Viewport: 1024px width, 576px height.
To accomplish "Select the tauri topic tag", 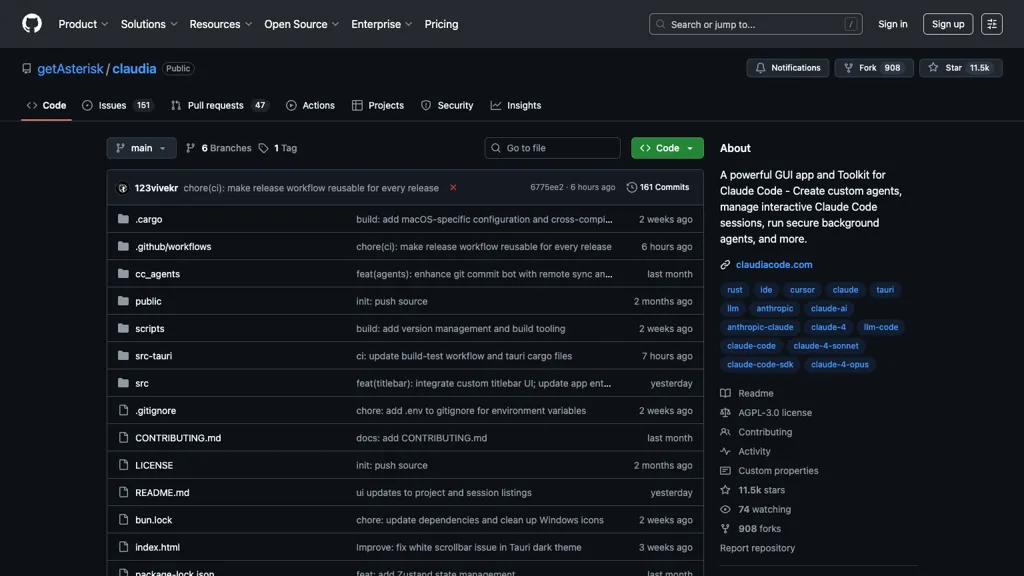I will click(885, 290).
